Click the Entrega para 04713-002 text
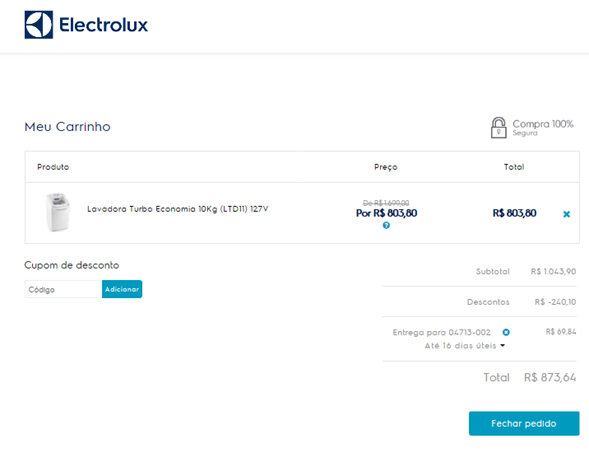Image resolution: width=589 pixels, height=453 pixels. coord(442,332)
